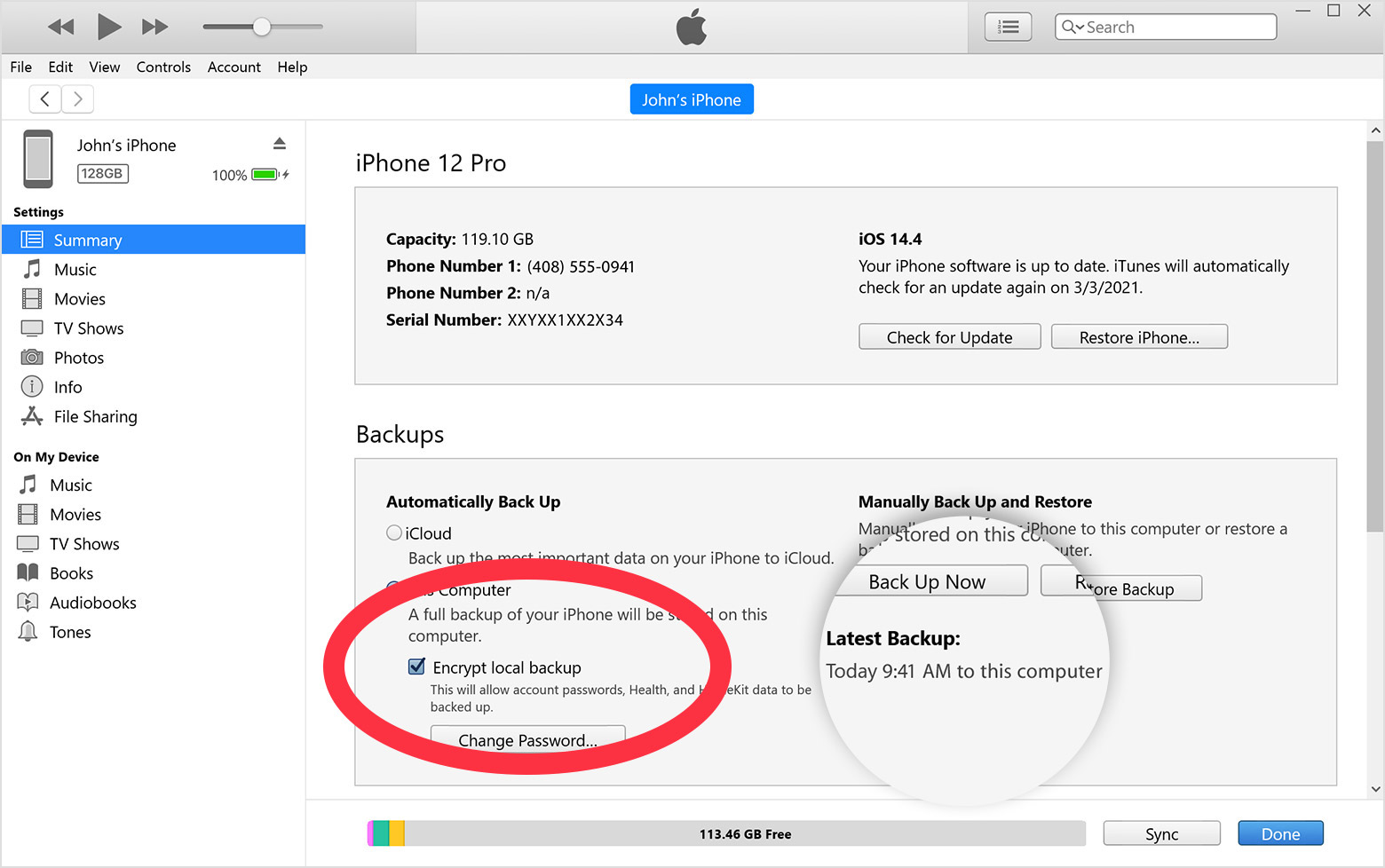Image resolution: width=1385 pixels, height=868 pixels.
Task: Open the File menu
Action: coord(21,67)
